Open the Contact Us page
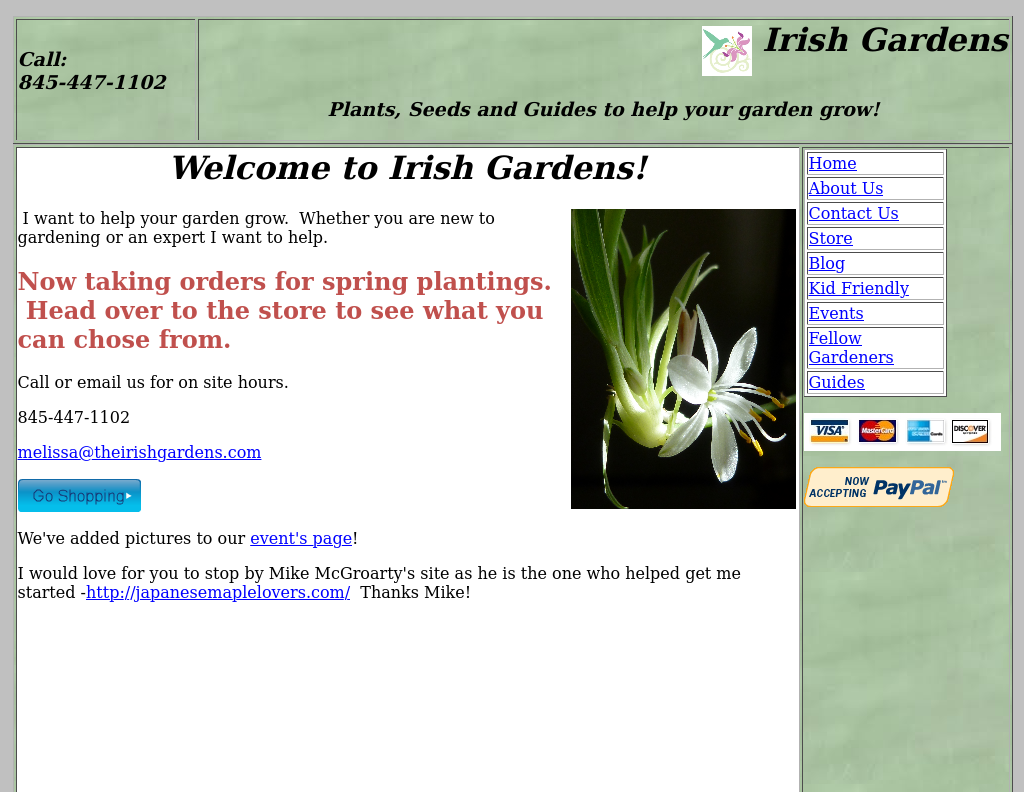1024x792 pixels. (853, 214)
